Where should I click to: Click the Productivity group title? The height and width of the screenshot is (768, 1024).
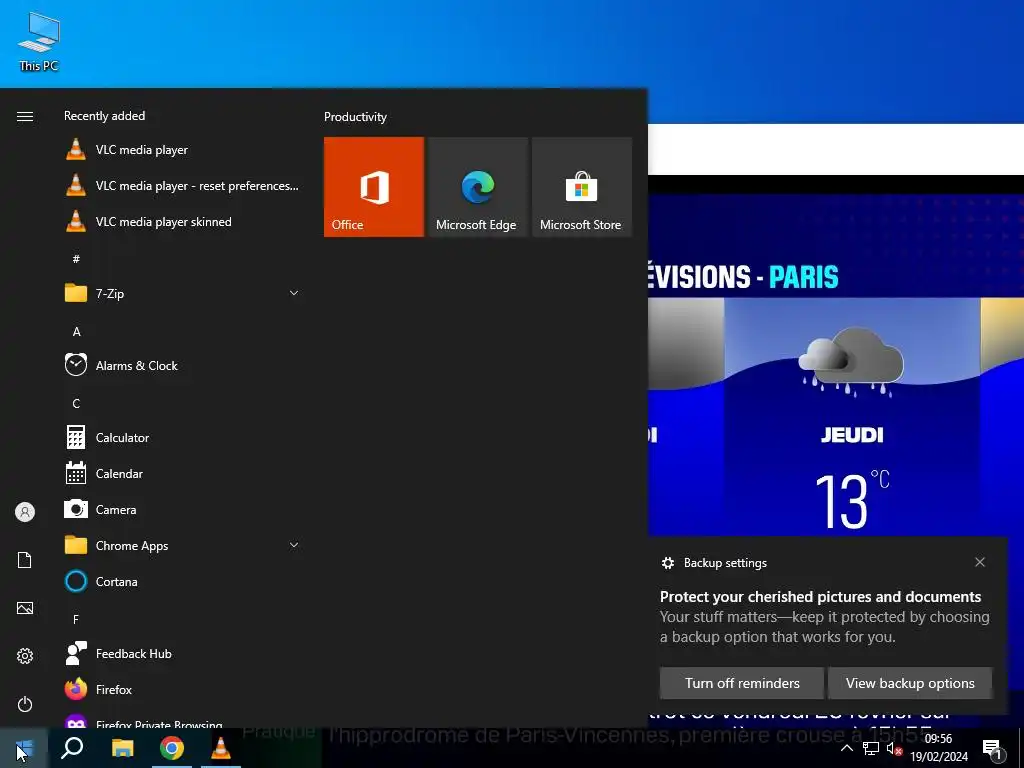point(355,117)
